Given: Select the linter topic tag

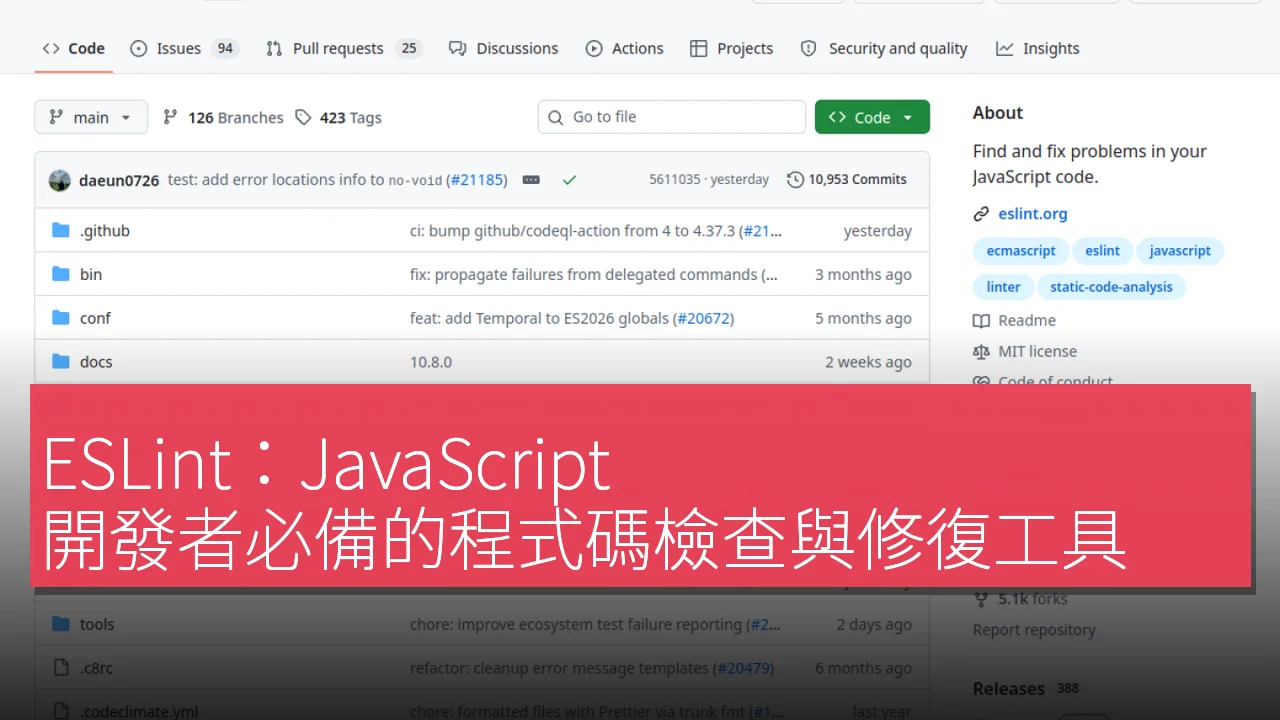Looking at the screenshot, I should point(1004,287).
